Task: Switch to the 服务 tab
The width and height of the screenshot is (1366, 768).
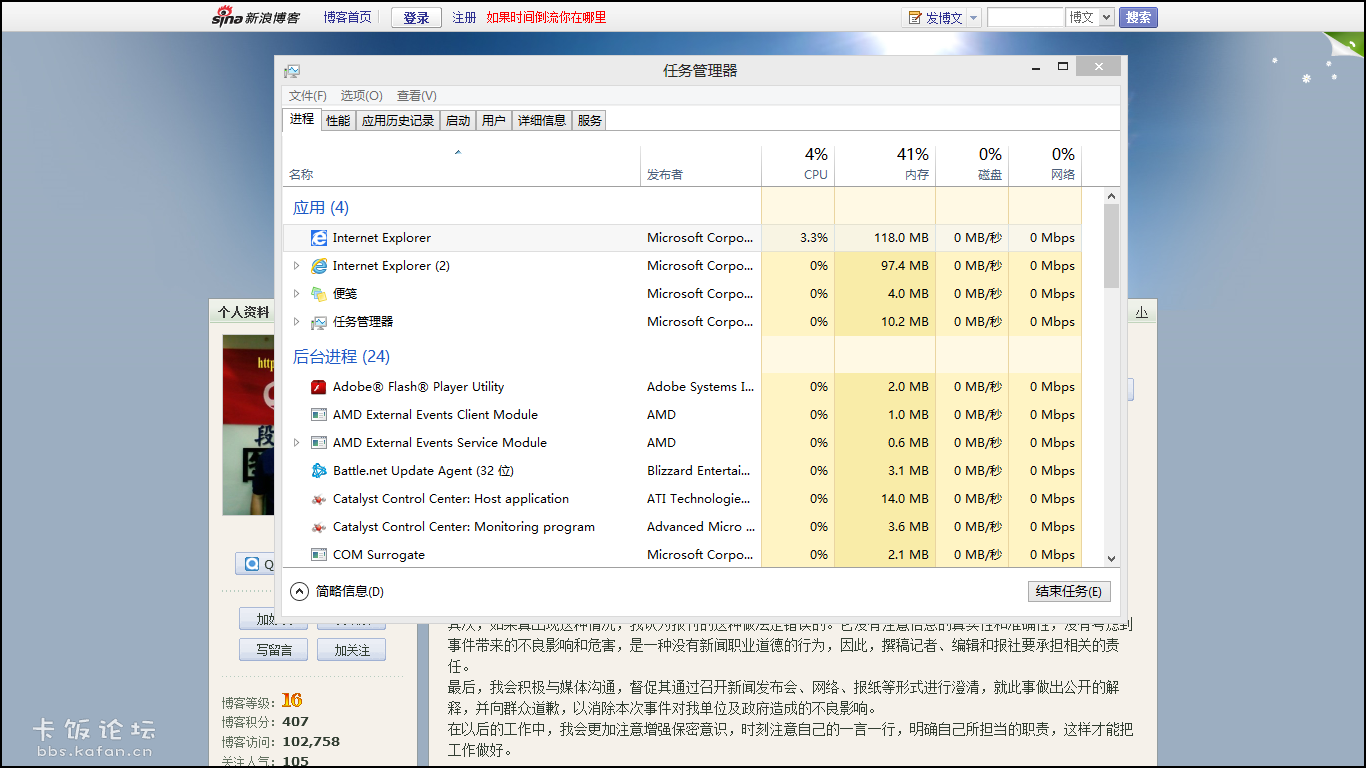Action: tap(590, 120)
